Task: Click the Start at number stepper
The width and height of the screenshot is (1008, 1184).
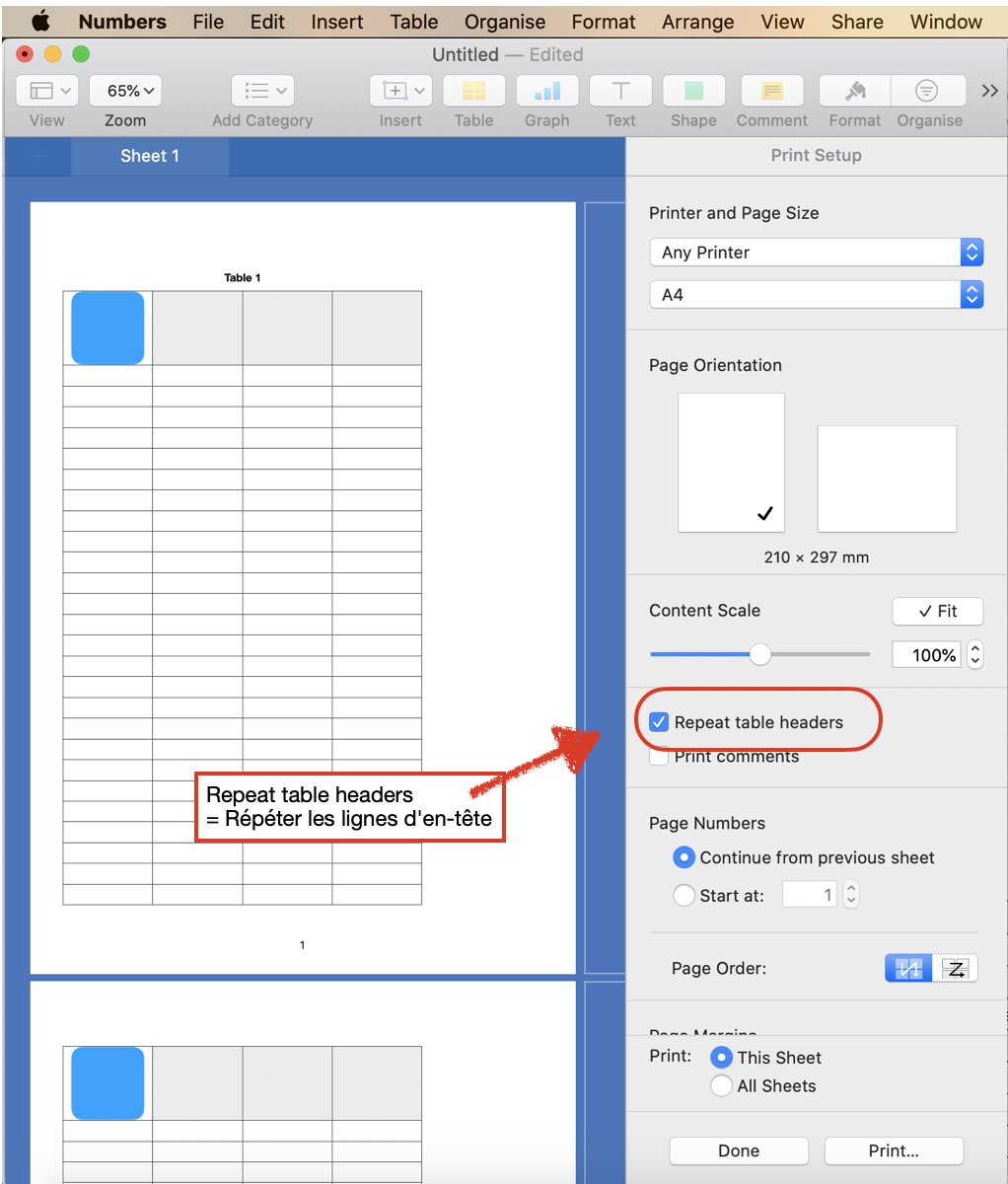Action: (851, 895)
